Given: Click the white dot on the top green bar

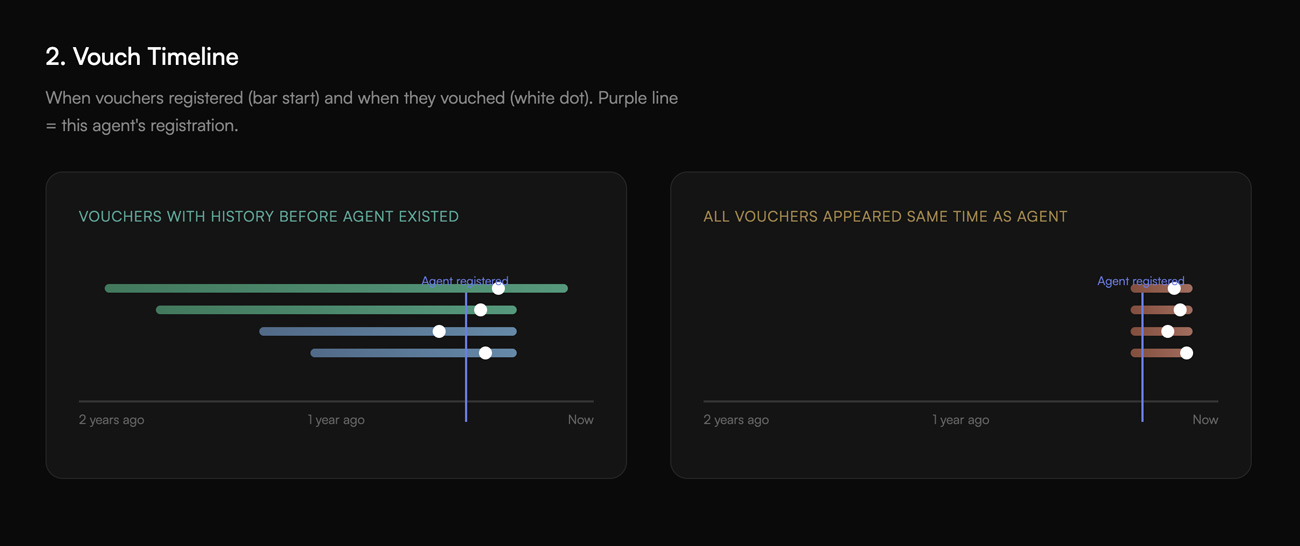Looking at the screenshot, I should pos(498,288).
